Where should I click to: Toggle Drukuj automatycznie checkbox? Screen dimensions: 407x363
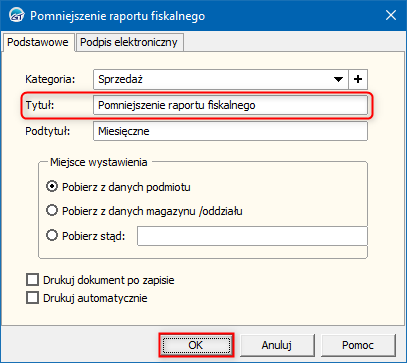87,298
